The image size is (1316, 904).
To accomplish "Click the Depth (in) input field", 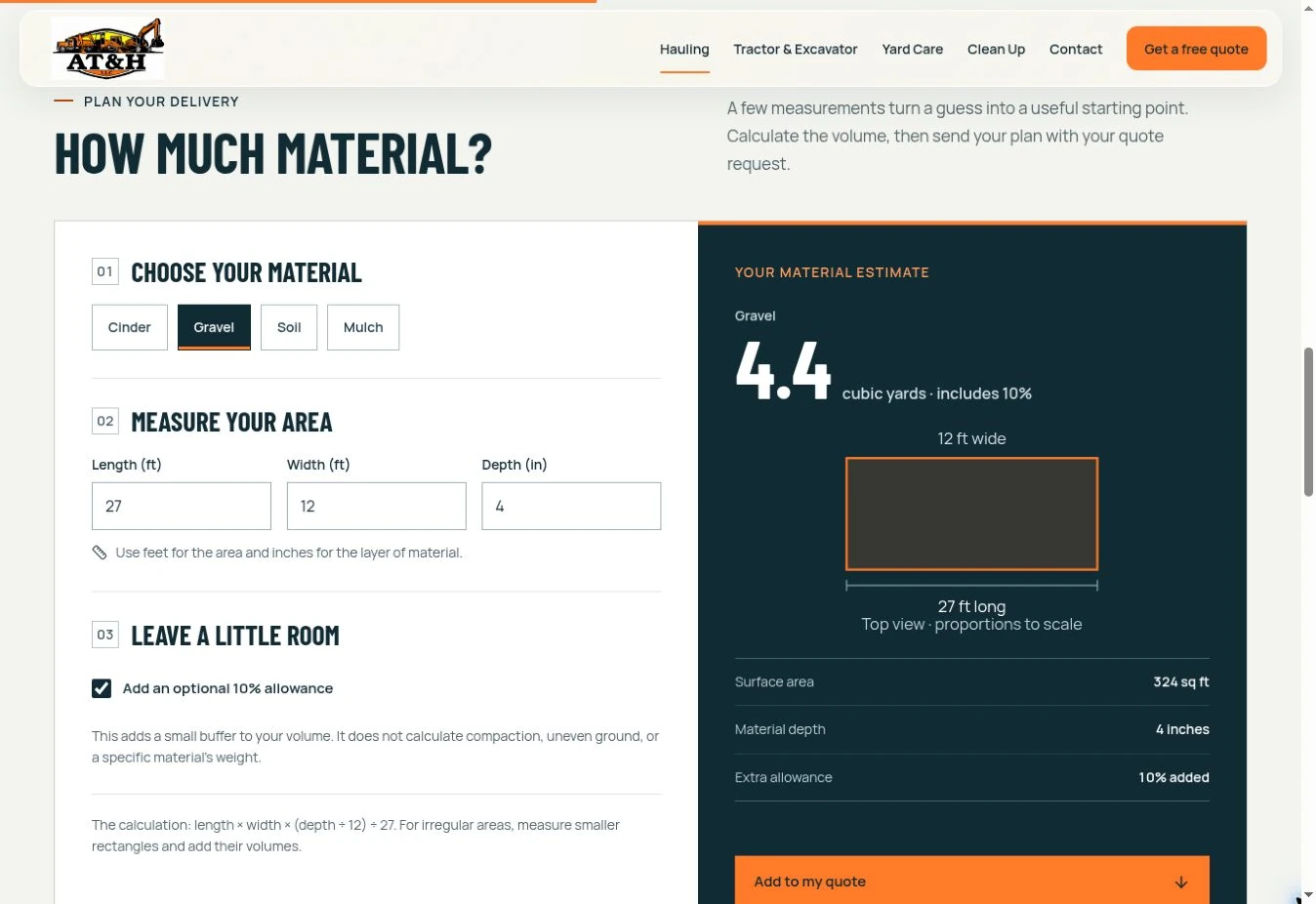I will click(x=571, y=506).
